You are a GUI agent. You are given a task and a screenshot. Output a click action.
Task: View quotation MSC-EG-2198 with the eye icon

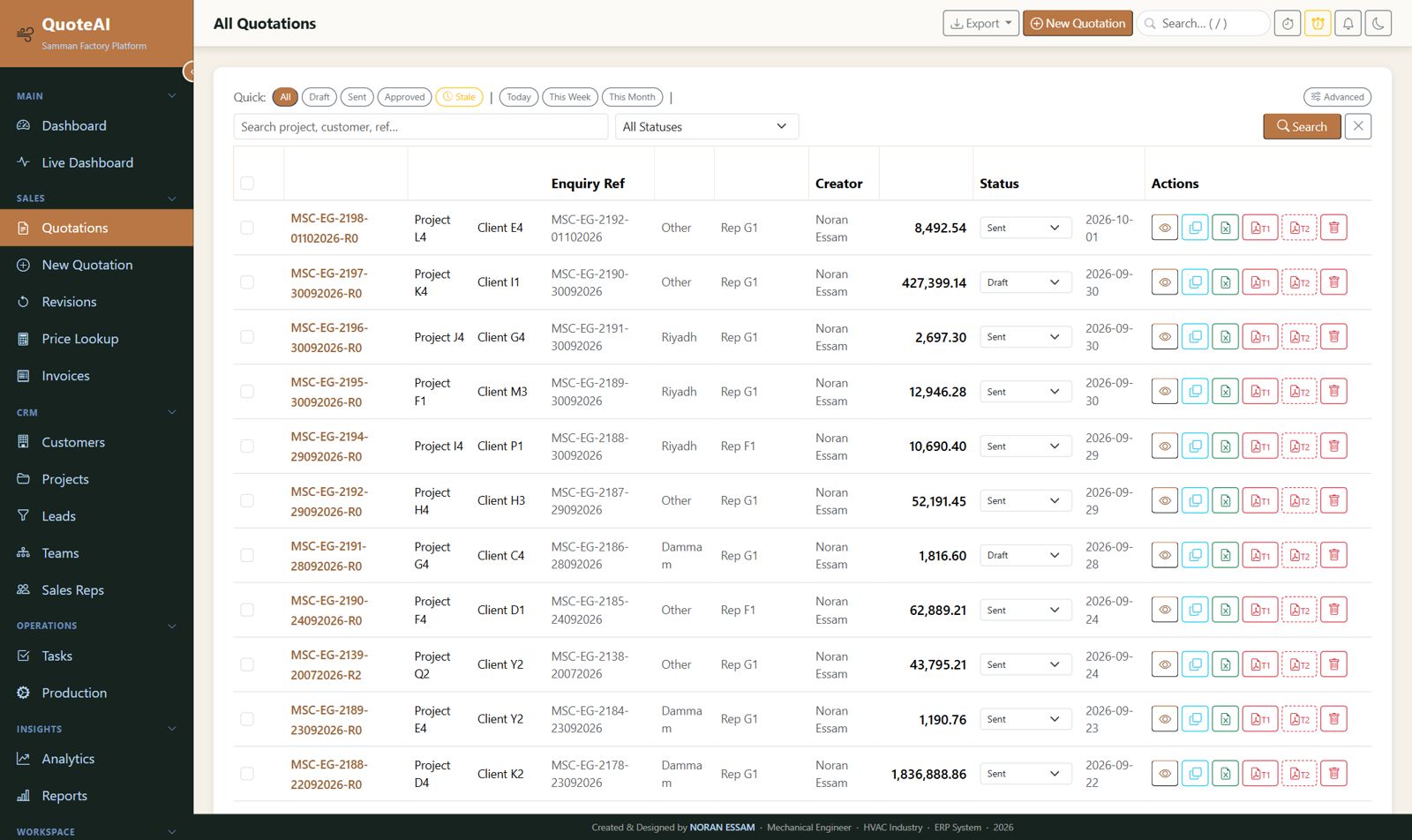click(1164, 228)
